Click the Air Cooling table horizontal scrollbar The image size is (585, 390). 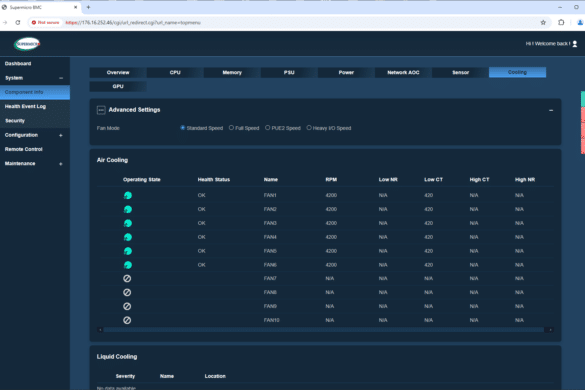pos(323,330)
